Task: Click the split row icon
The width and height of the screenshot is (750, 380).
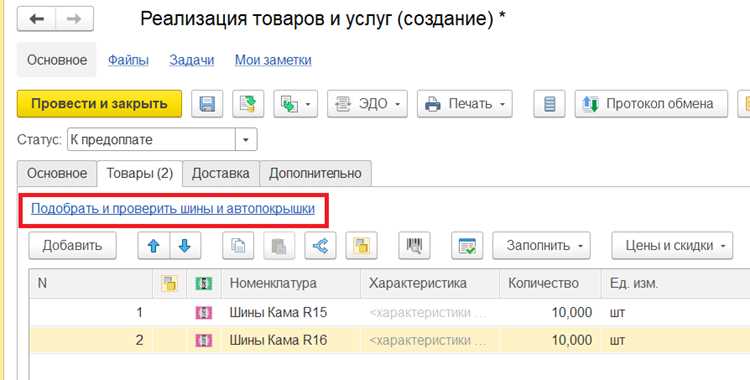Action: pyautogui.click(x=320, y=246)
